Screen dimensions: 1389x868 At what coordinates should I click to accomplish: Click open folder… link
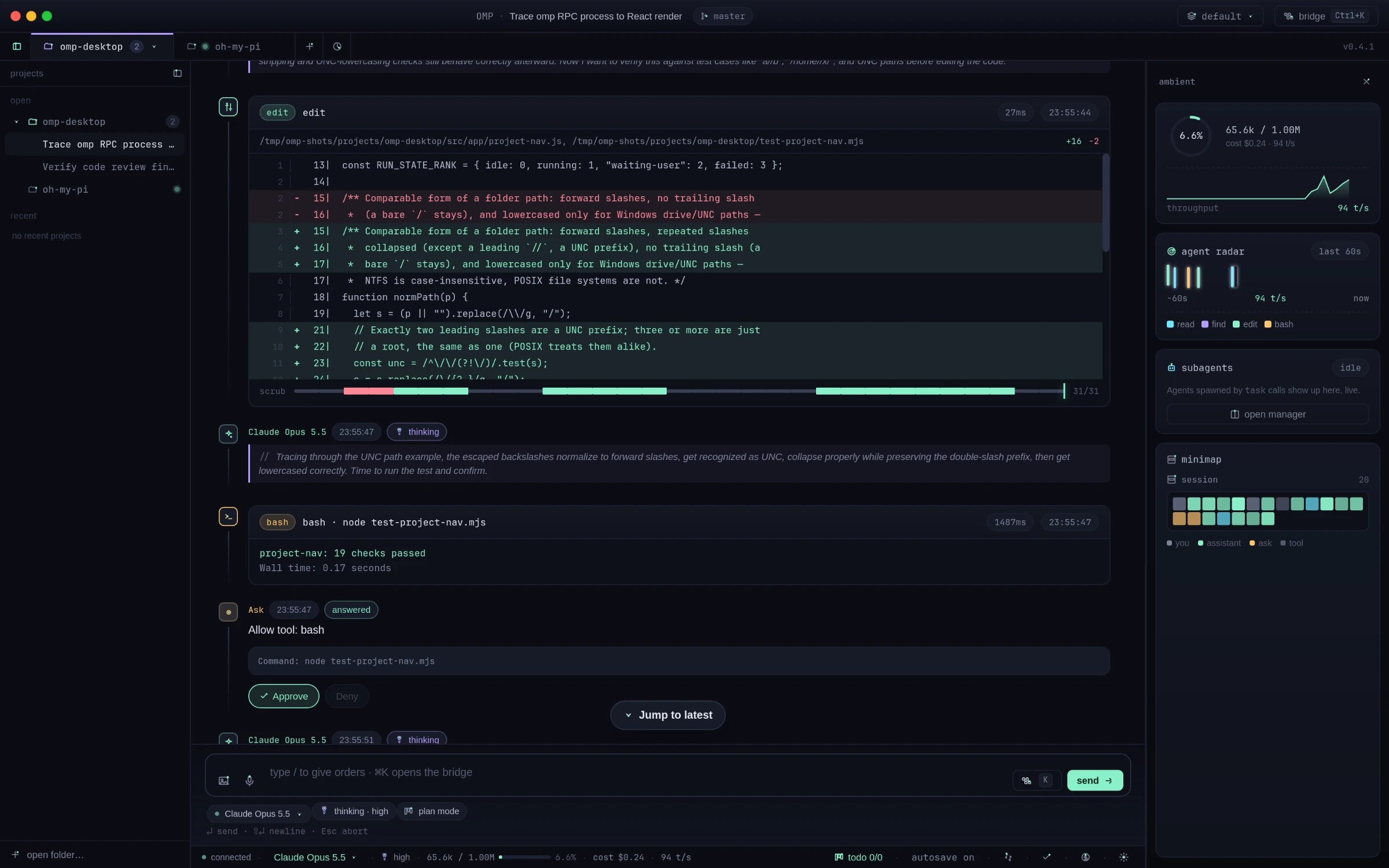click(x=55, y=855)
